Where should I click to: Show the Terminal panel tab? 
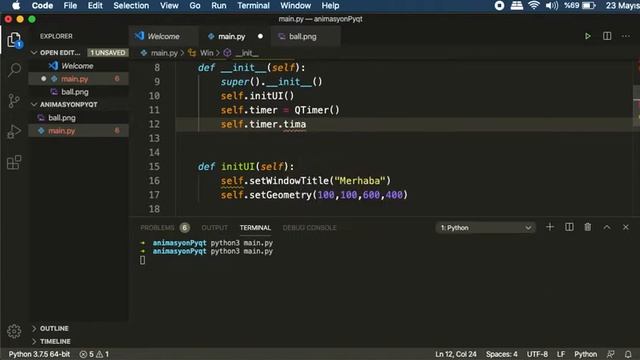click(255, 228)
